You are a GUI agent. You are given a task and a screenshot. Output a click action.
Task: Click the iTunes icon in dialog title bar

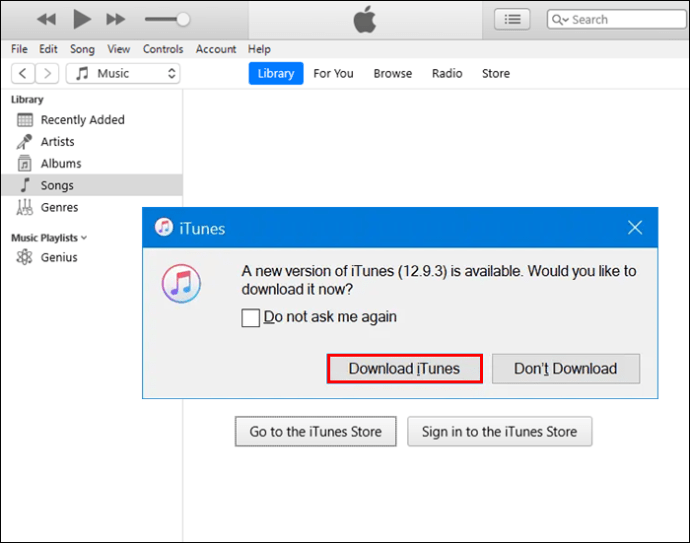click(x=164, y=227)
